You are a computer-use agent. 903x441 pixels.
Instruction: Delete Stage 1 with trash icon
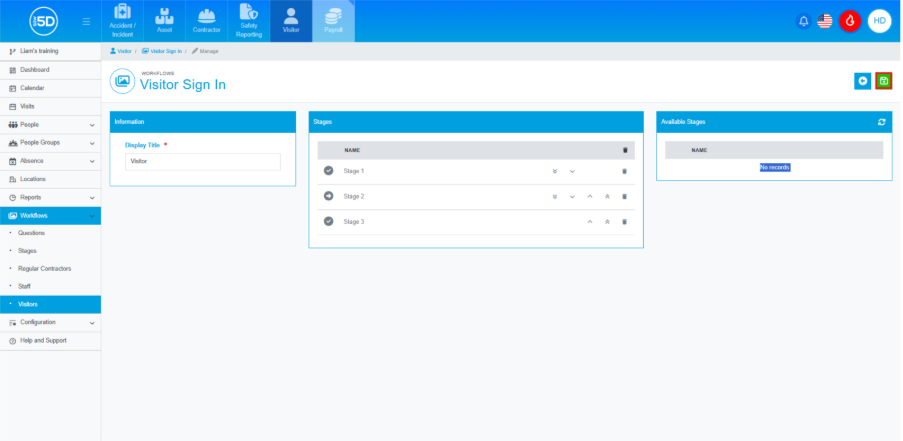point(625,171)
